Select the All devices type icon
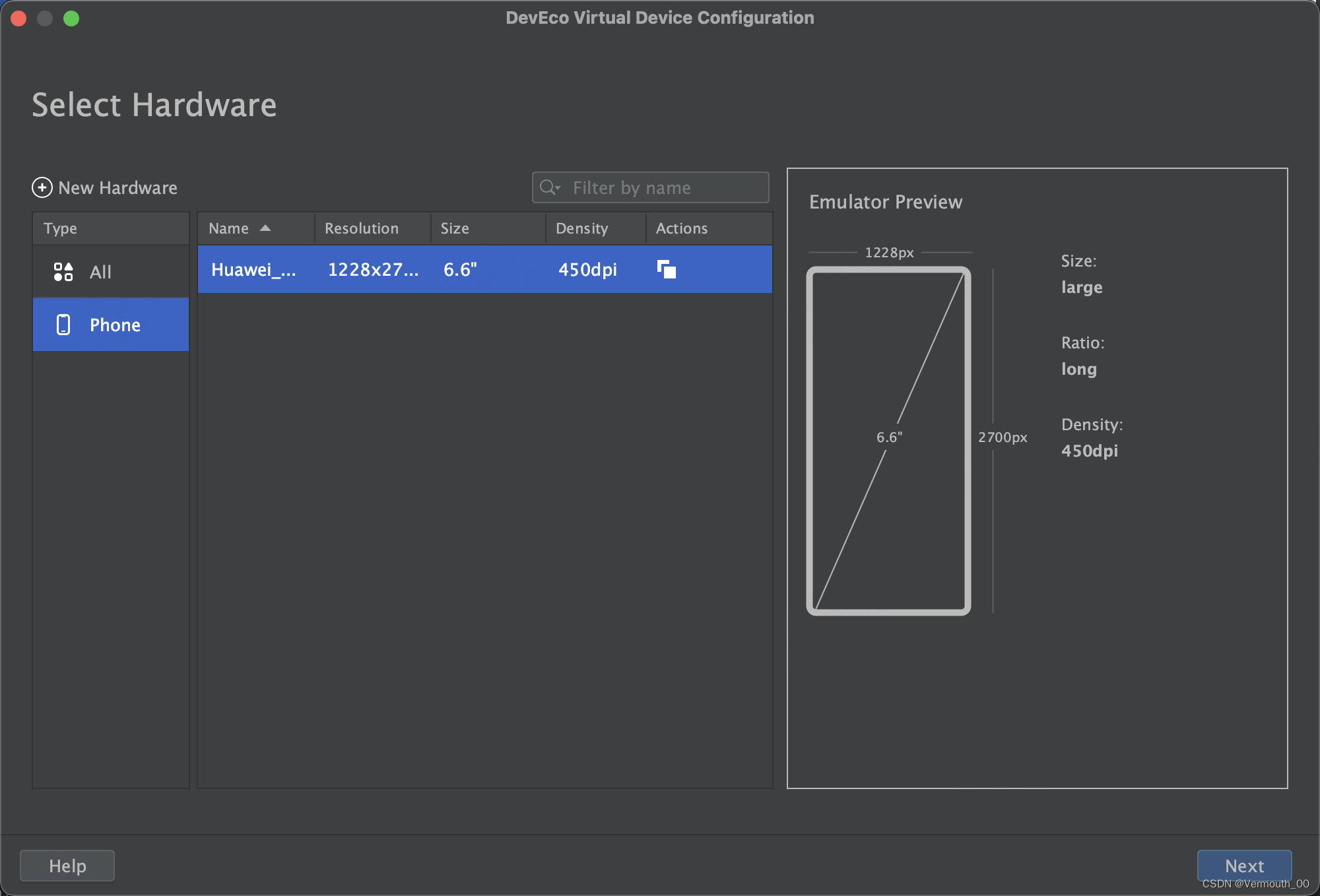 (x=63, y=270)
